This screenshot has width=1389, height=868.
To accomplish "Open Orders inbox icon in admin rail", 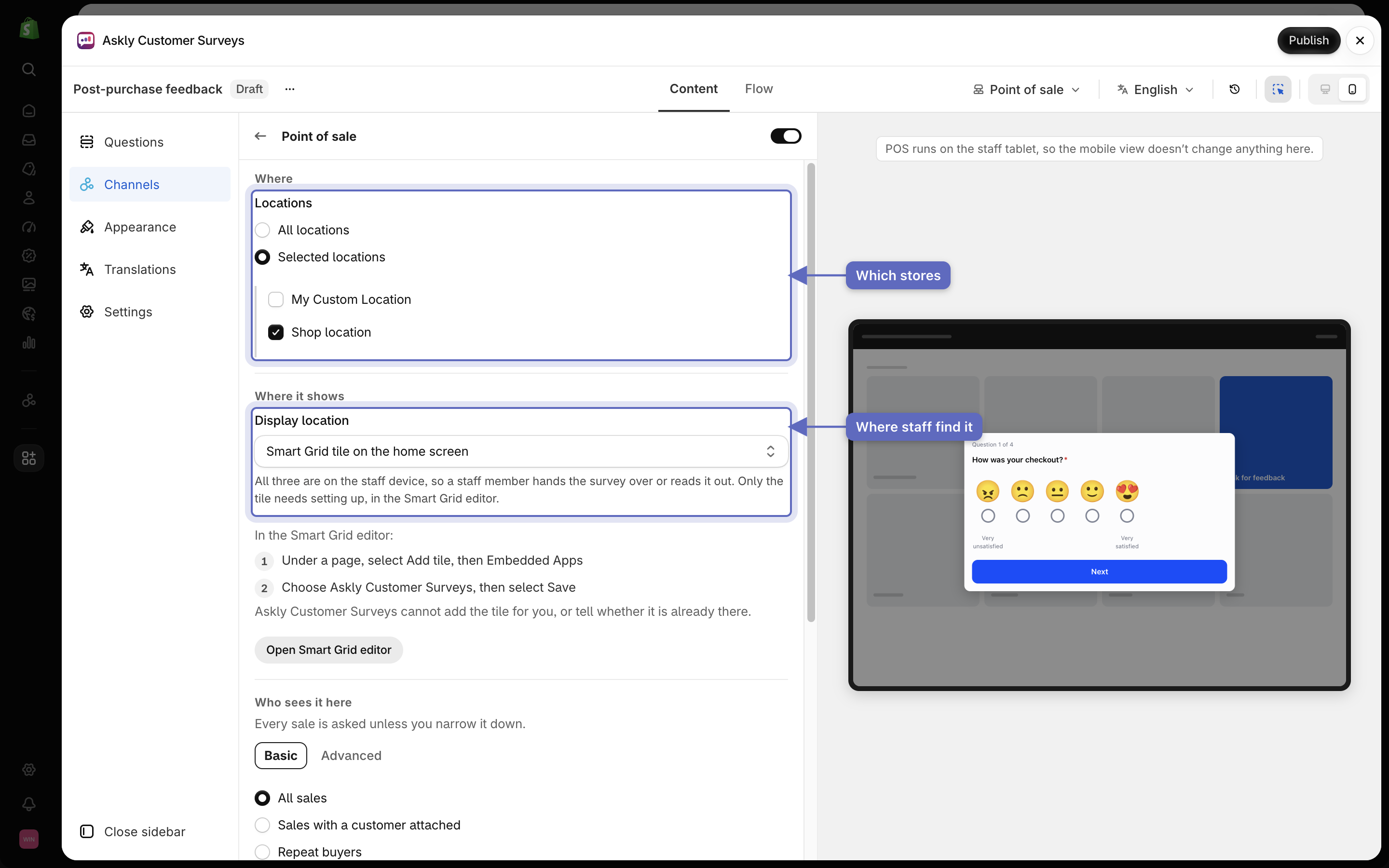I will (29, 140).
